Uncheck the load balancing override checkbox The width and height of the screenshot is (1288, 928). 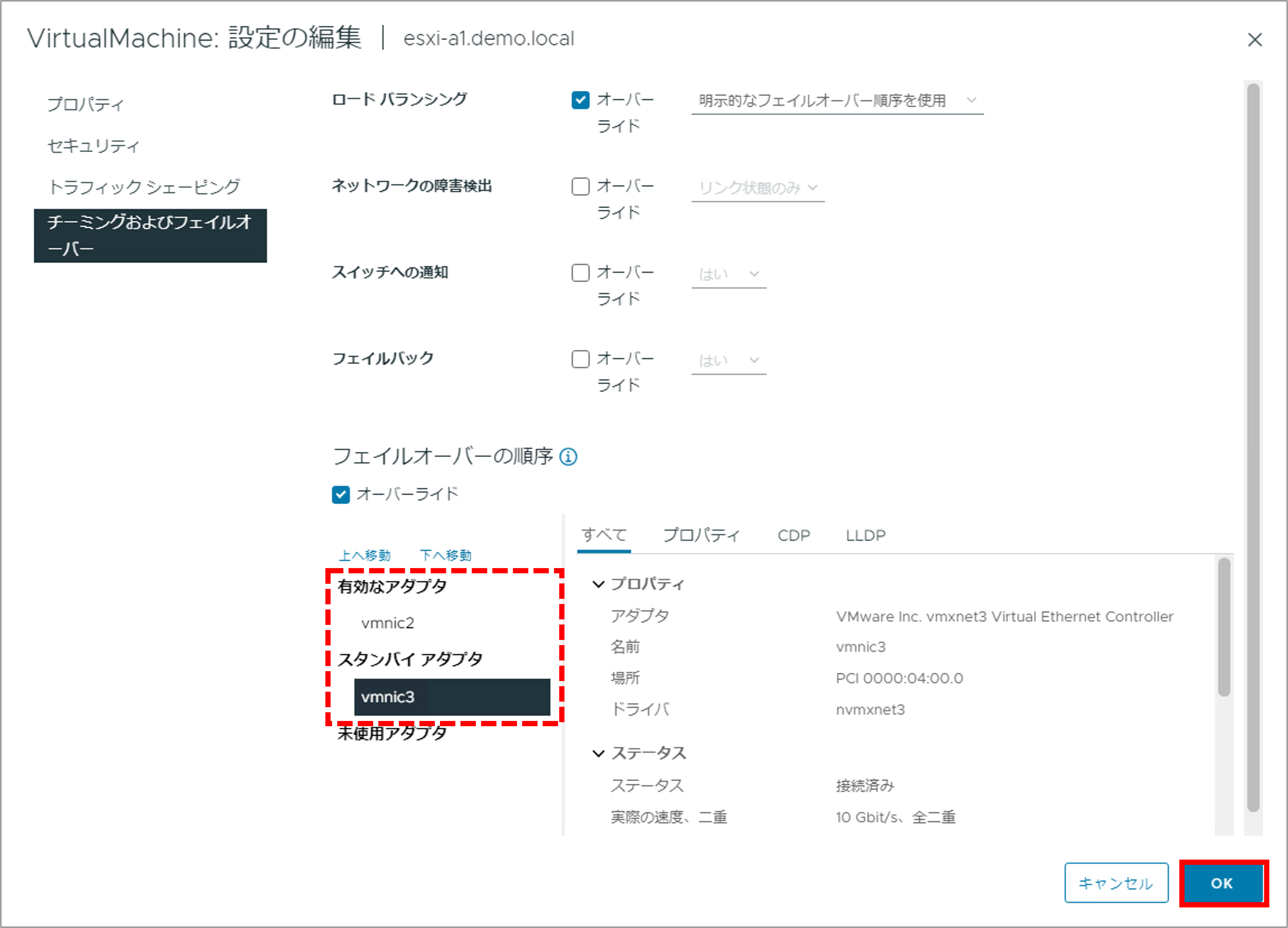pos(580,100)
